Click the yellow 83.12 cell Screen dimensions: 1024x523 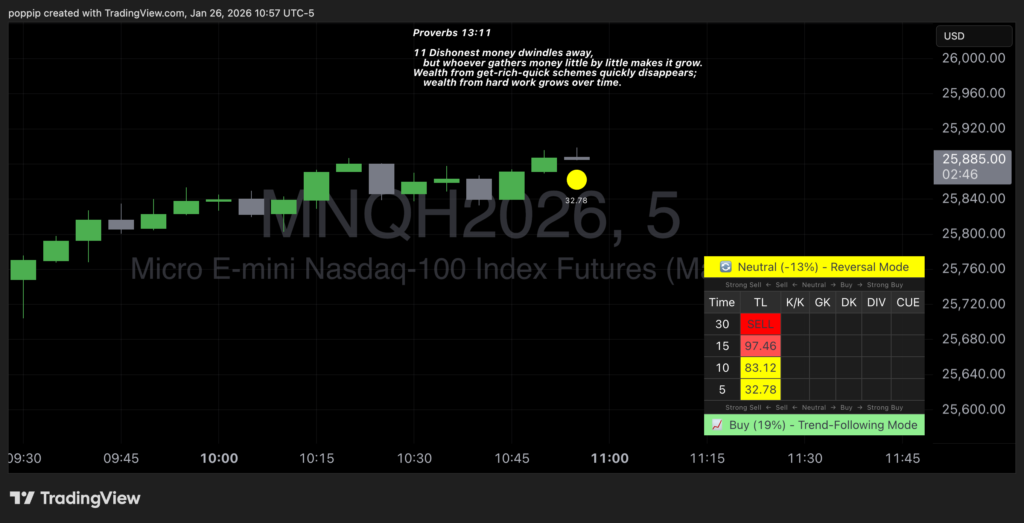(760, 368)
